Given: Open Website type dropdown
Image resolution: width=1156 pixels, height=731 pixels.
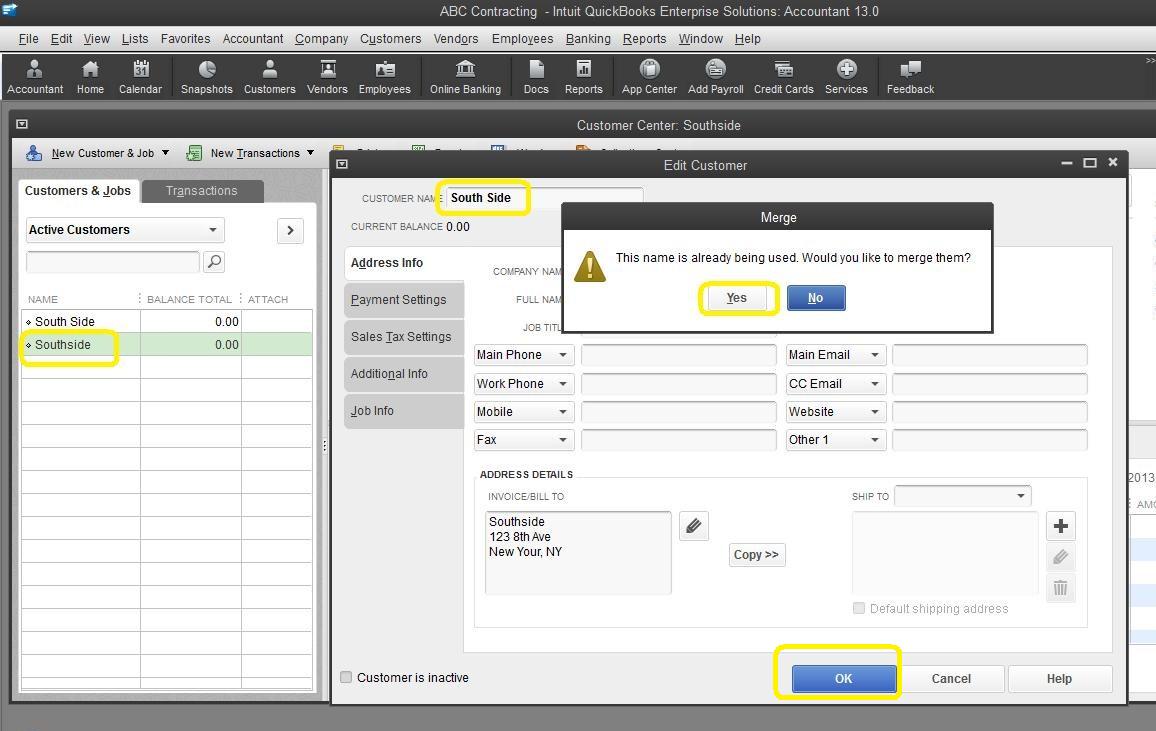Looking at the screenshot, I should pyautogui.click(x=835, y=412).
